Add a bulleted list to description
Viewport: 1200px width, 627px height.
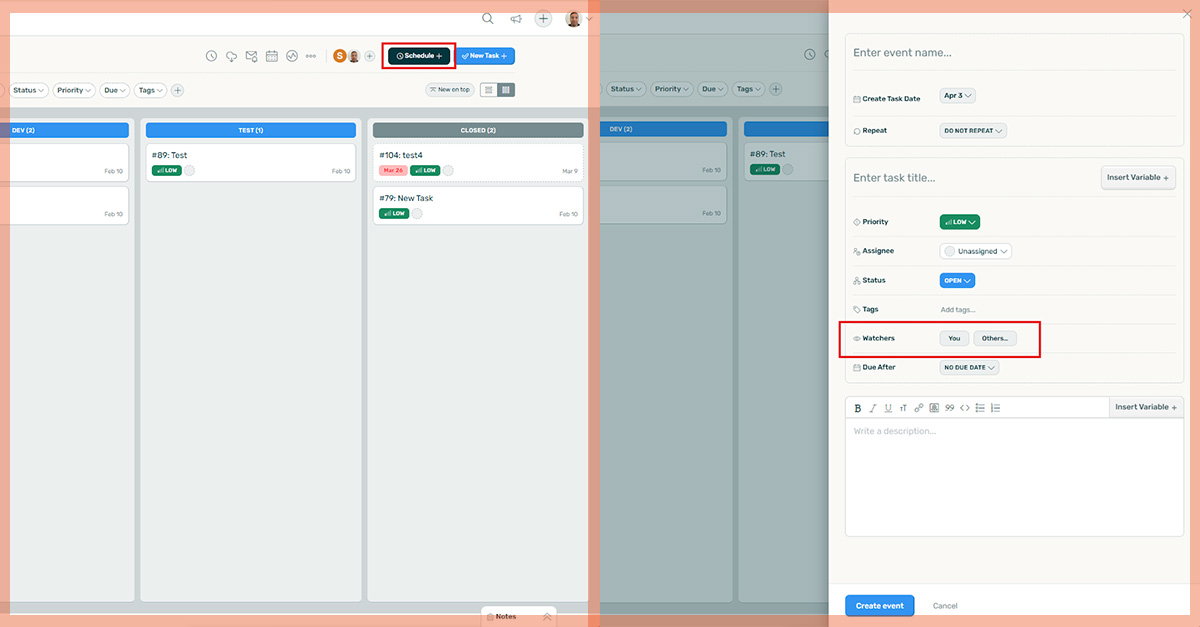pyautogui.click(x=980, y=408)
